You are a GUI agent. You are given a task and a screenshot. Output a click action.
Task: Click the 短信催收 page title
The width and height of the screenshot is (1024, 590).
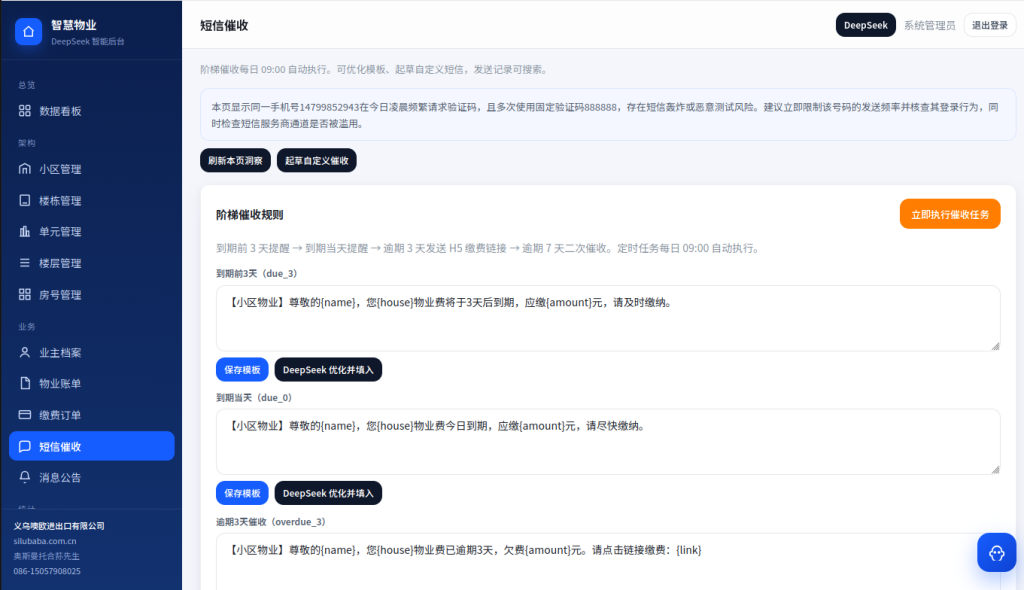224,25
